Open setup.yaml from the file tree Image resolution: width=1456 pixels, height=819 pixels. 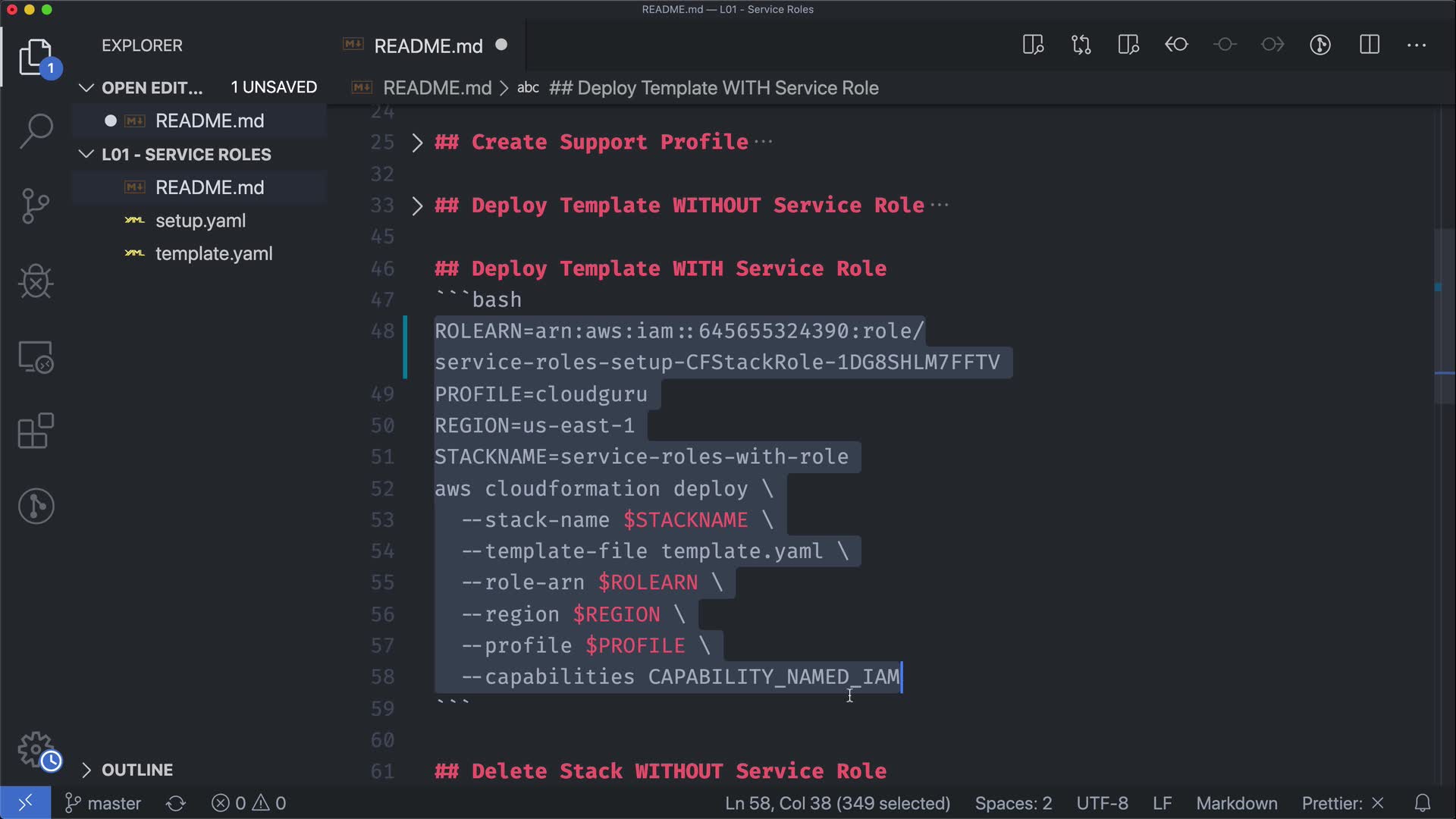point(200,221)
